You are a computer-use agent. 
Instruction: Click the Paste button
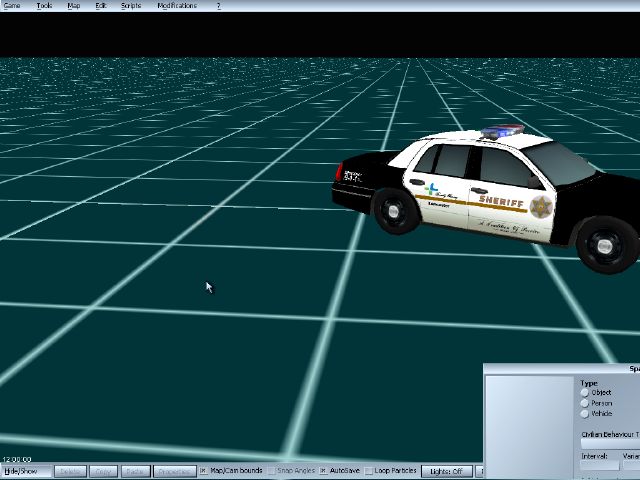(135, 471)
